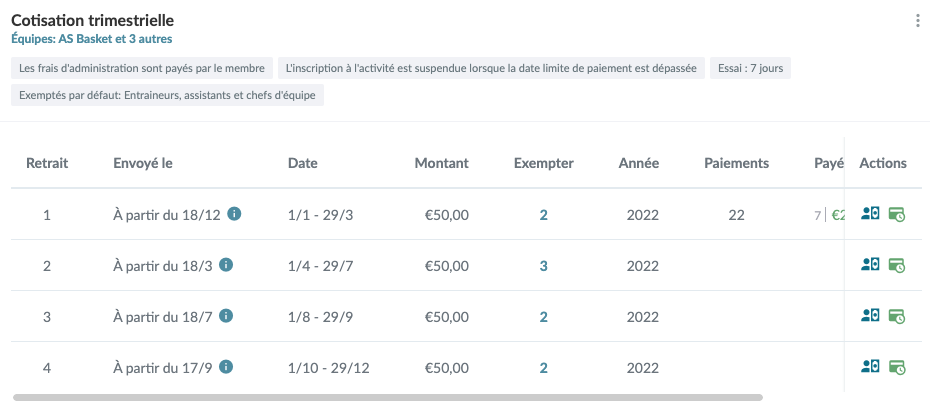Click the Montant column header
930x414 pixels.
(x=441, y=163)
